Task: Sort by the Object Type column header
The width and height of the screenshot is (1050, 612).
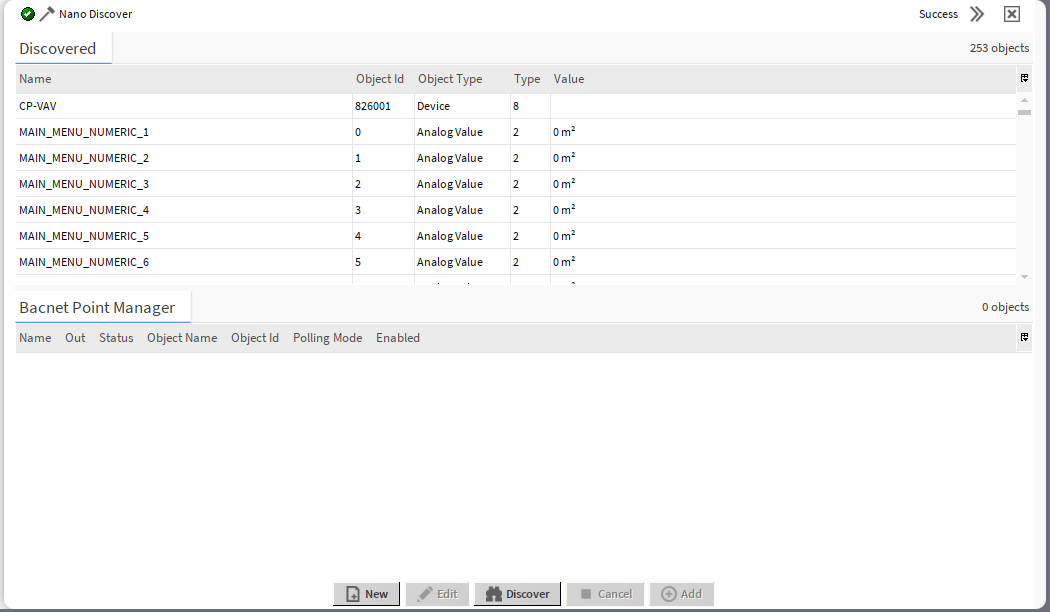Action: point(450,79)
